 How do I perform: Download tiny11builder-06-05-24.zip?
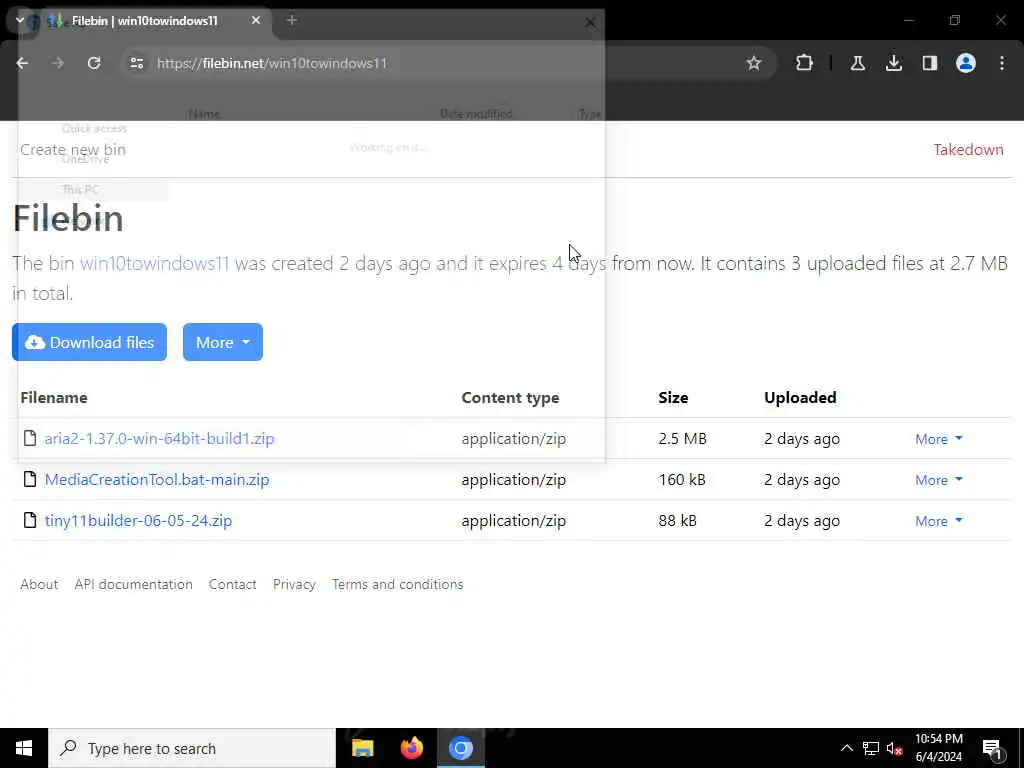point(138,520)
